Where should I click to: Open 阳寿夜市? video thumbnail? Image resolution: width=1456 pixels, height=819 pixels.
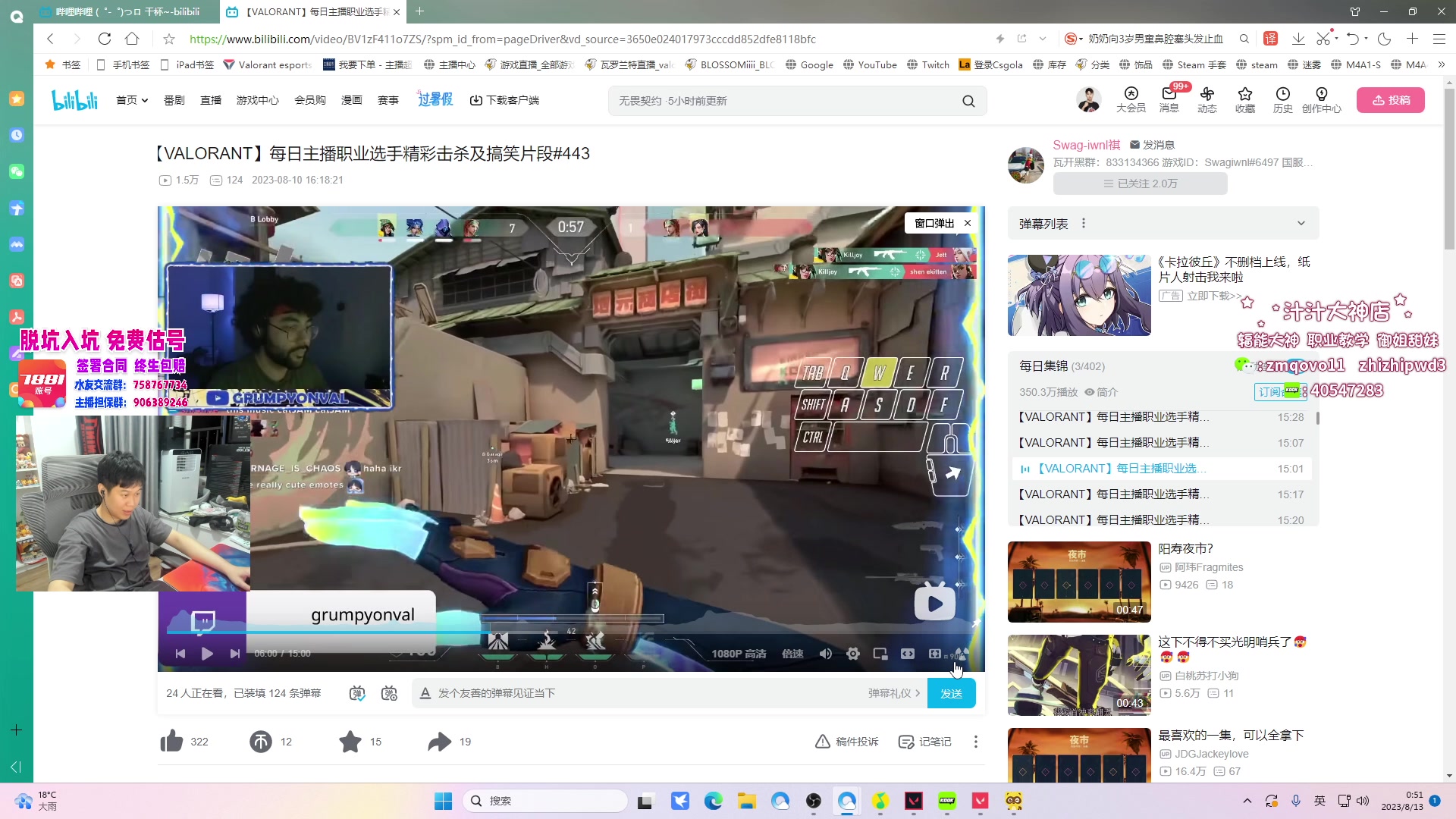pyautogui.click(x=1079, y=582)
